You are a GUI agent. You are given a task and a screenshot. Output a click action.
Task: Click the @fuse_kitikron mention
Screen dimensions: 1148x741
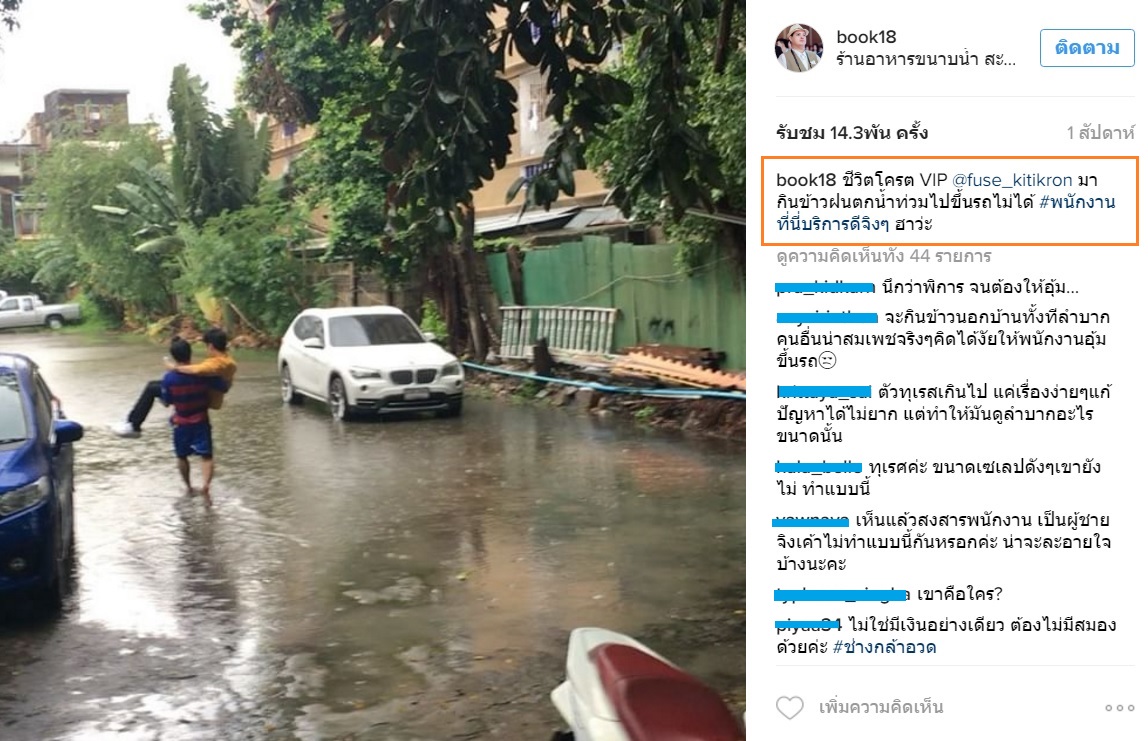1012,179
